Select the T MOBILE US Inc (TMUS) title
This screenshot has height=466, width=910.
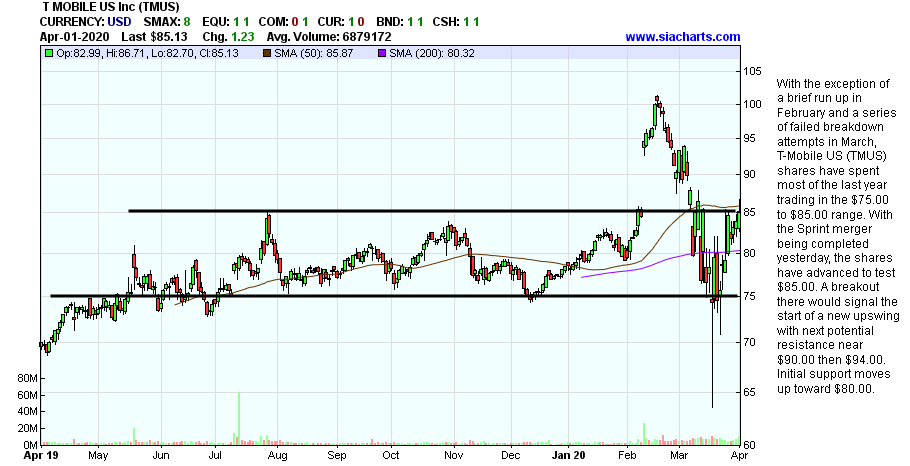pyautogui.click(x=111, y=7)
